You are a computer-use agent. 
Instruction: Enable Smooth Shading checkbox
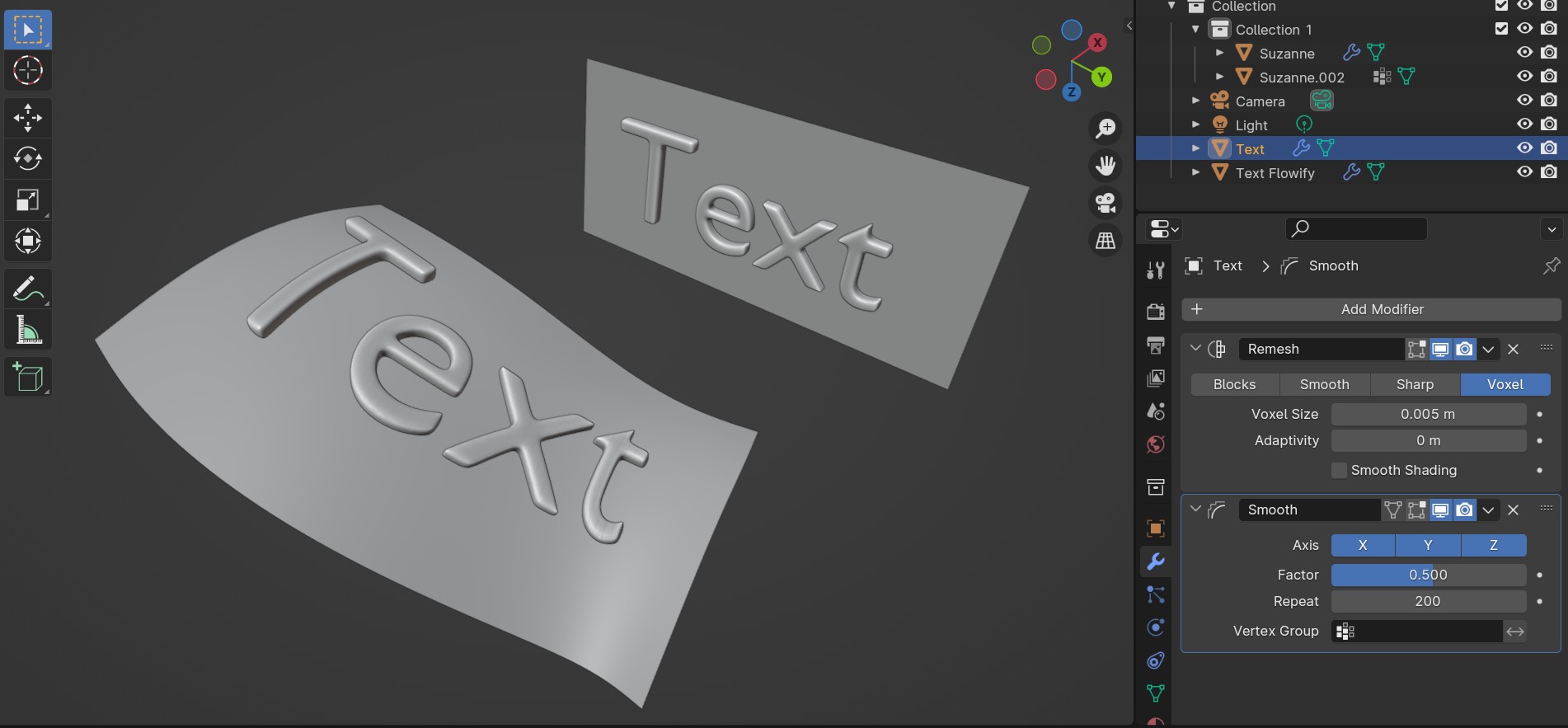coord(1340,470)
